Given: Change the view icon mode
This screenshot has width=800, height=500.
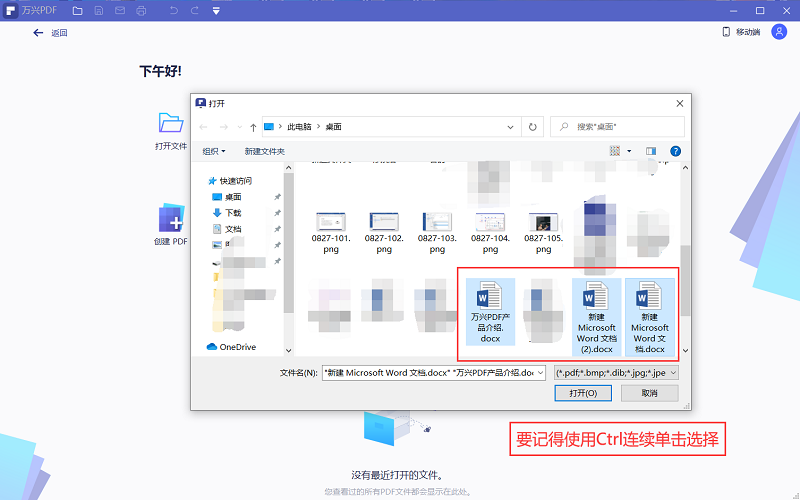Looking at the screenshot, I should click(x=615, y=151).
